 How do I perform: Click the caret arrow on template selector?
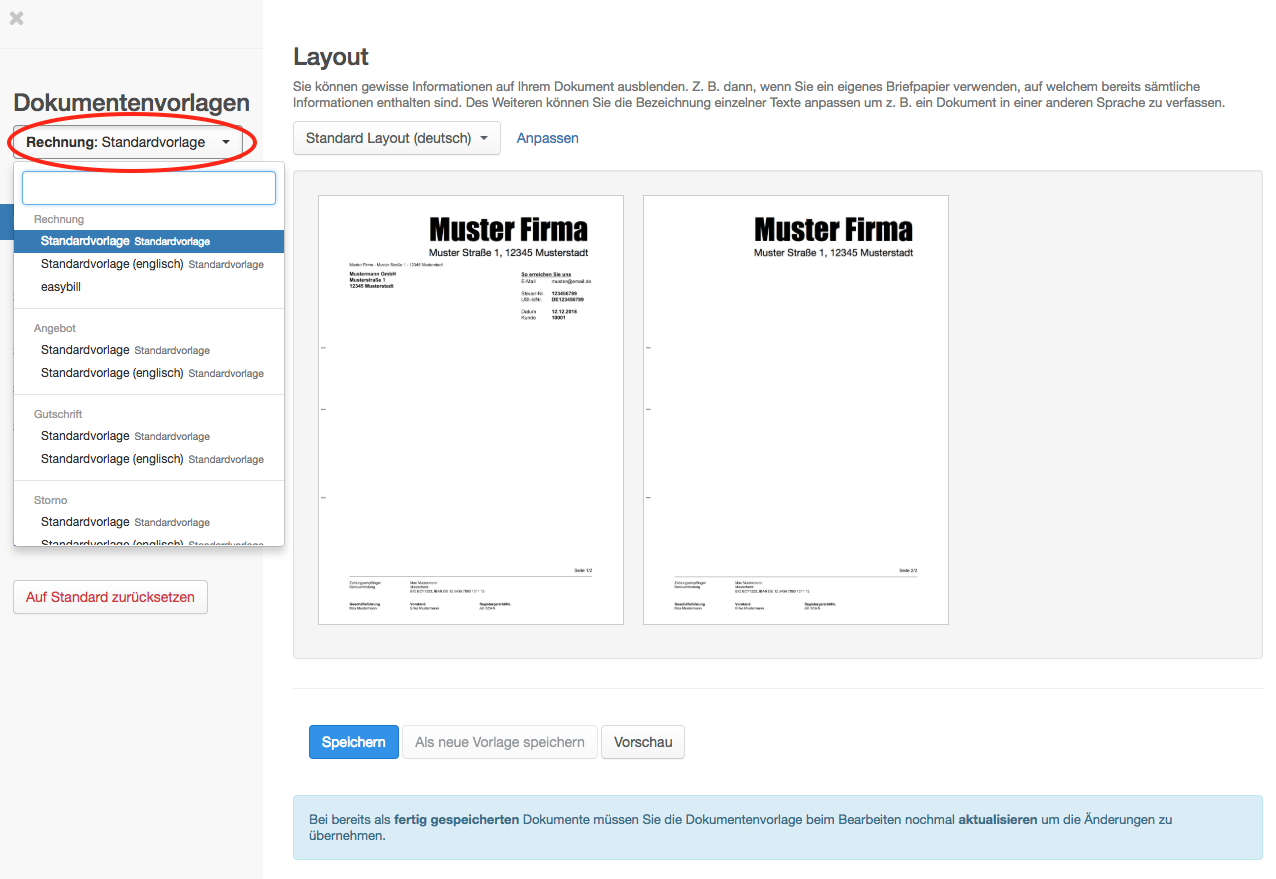point(226,142)
